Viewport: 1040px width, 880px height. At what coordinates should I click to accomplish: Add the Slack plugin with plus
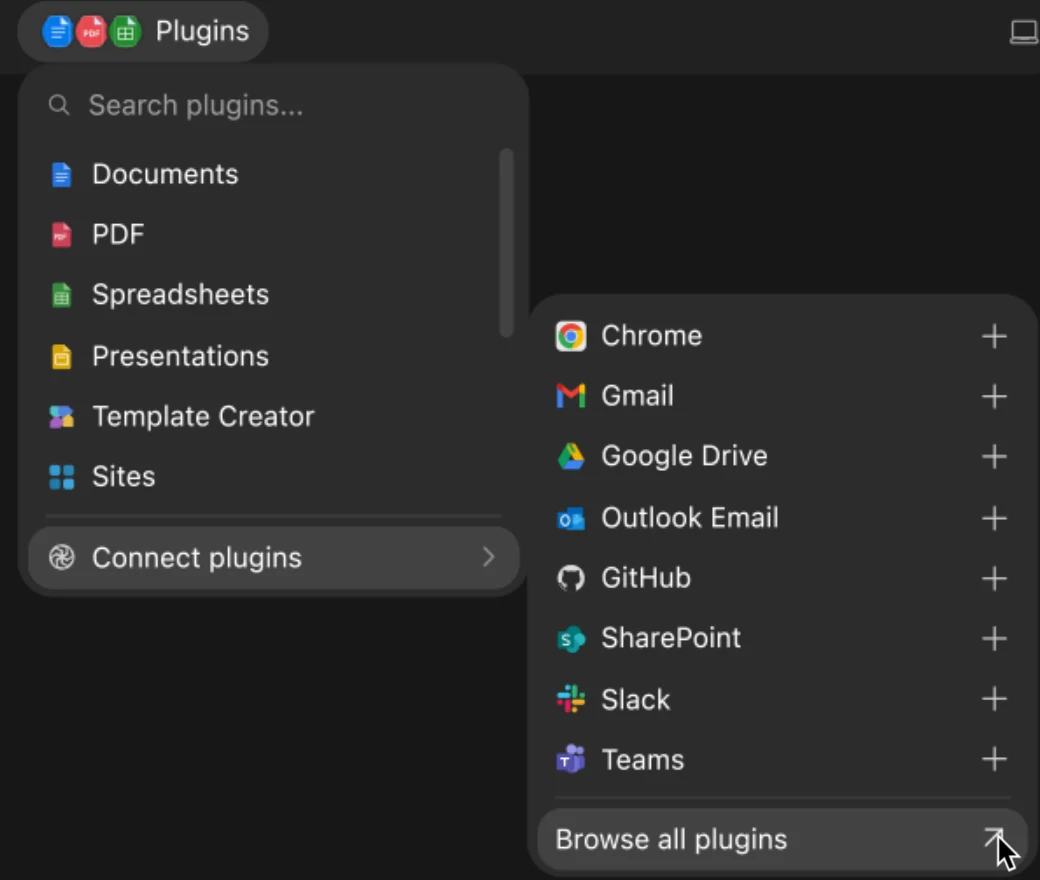994,699
